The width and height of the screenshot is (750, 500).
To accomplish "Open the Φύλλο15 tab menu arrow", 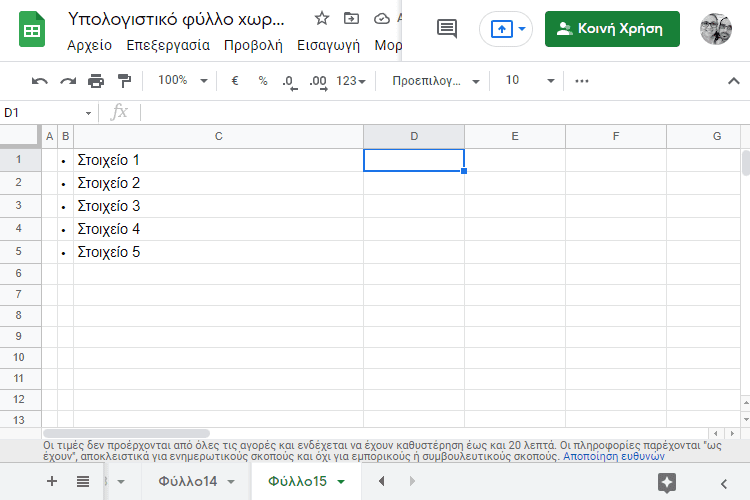I will (x=341, y=482).
